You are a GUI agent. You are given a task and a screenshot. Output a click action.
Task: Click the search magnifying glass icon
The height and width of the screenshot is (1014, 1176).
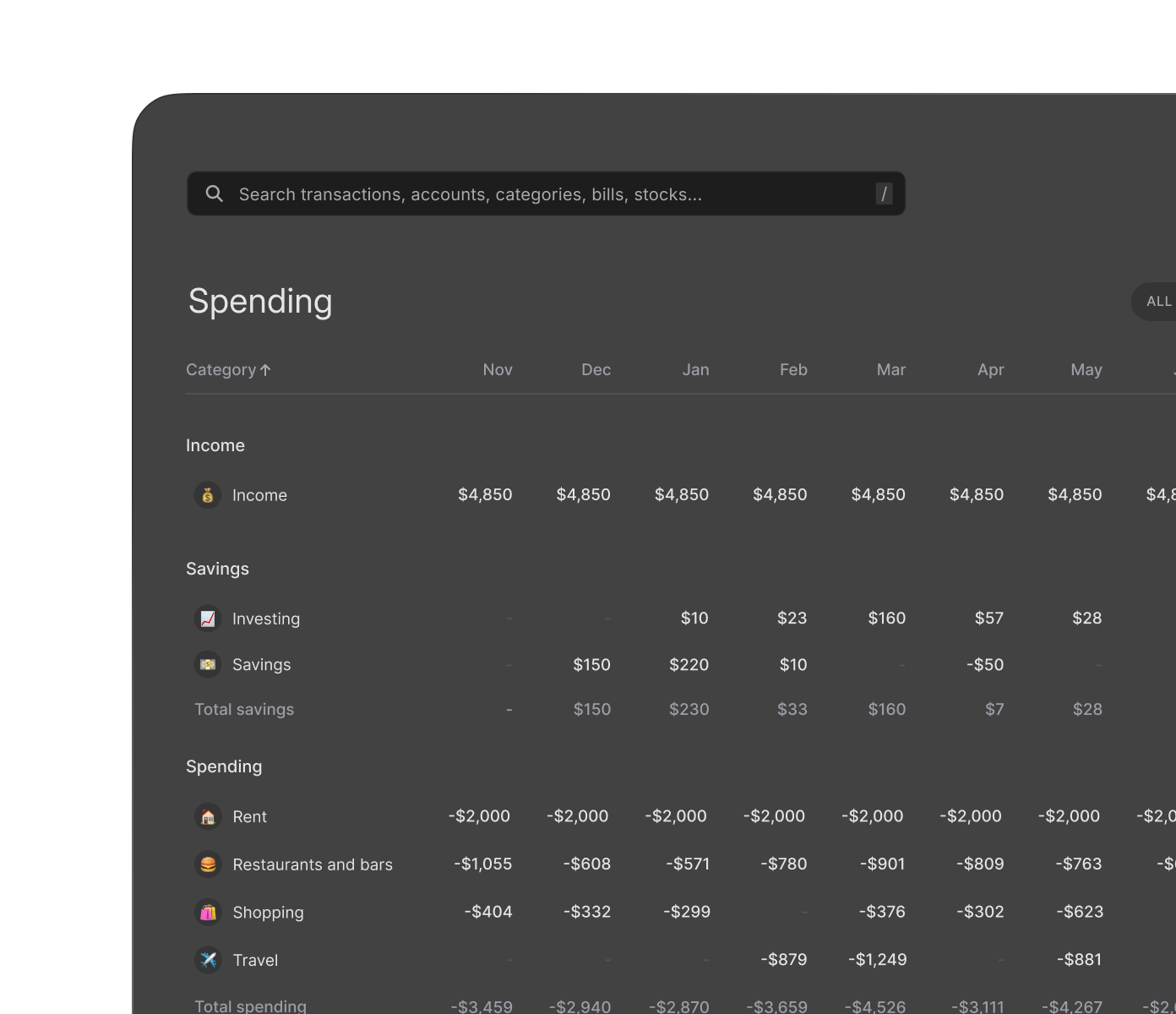pos(215,194)
